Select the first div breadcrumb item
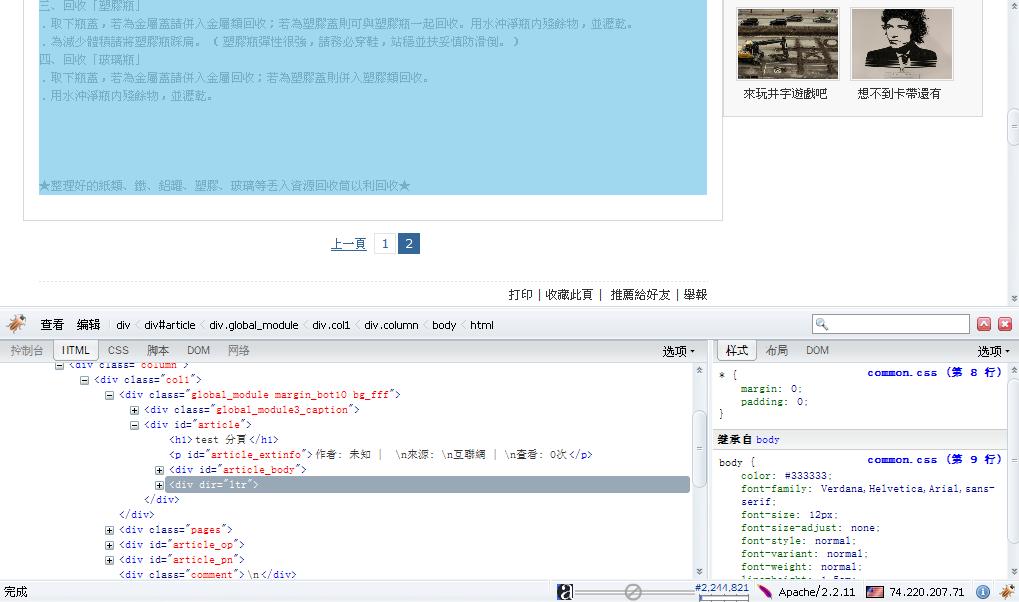 coord(123,325)
